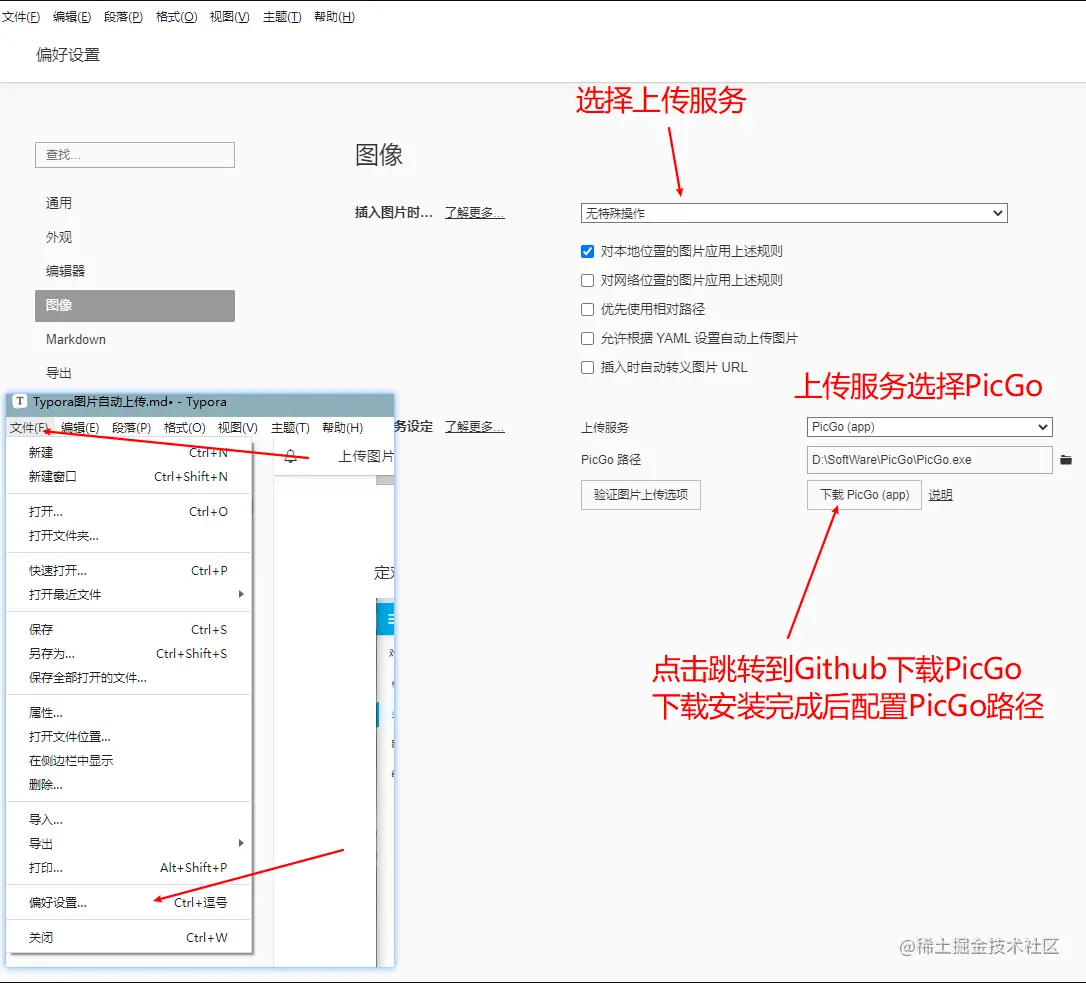Toggle apply rules to local images checkbox

[x=587, y=251]
